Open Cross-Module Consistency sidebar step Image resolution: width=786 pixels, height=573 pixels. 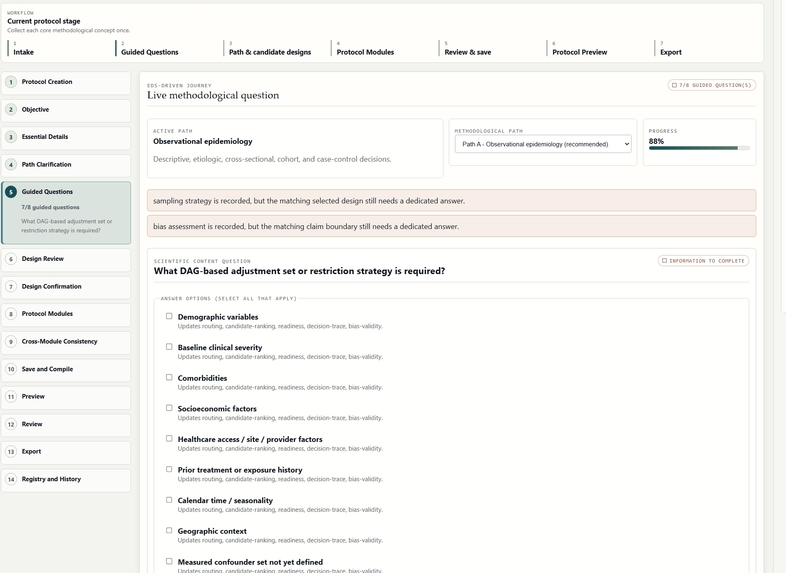tap(66, 342)
